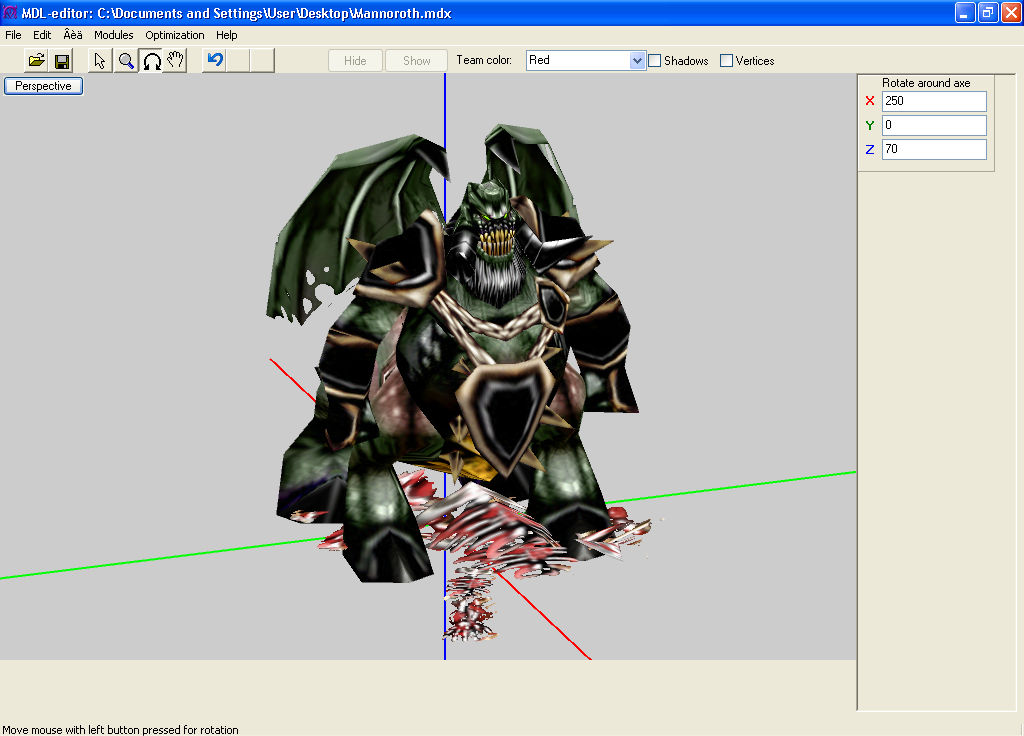Open a model file with folder icon
The width and height of the screenshot is (1024, 736).
click(37, 61)
